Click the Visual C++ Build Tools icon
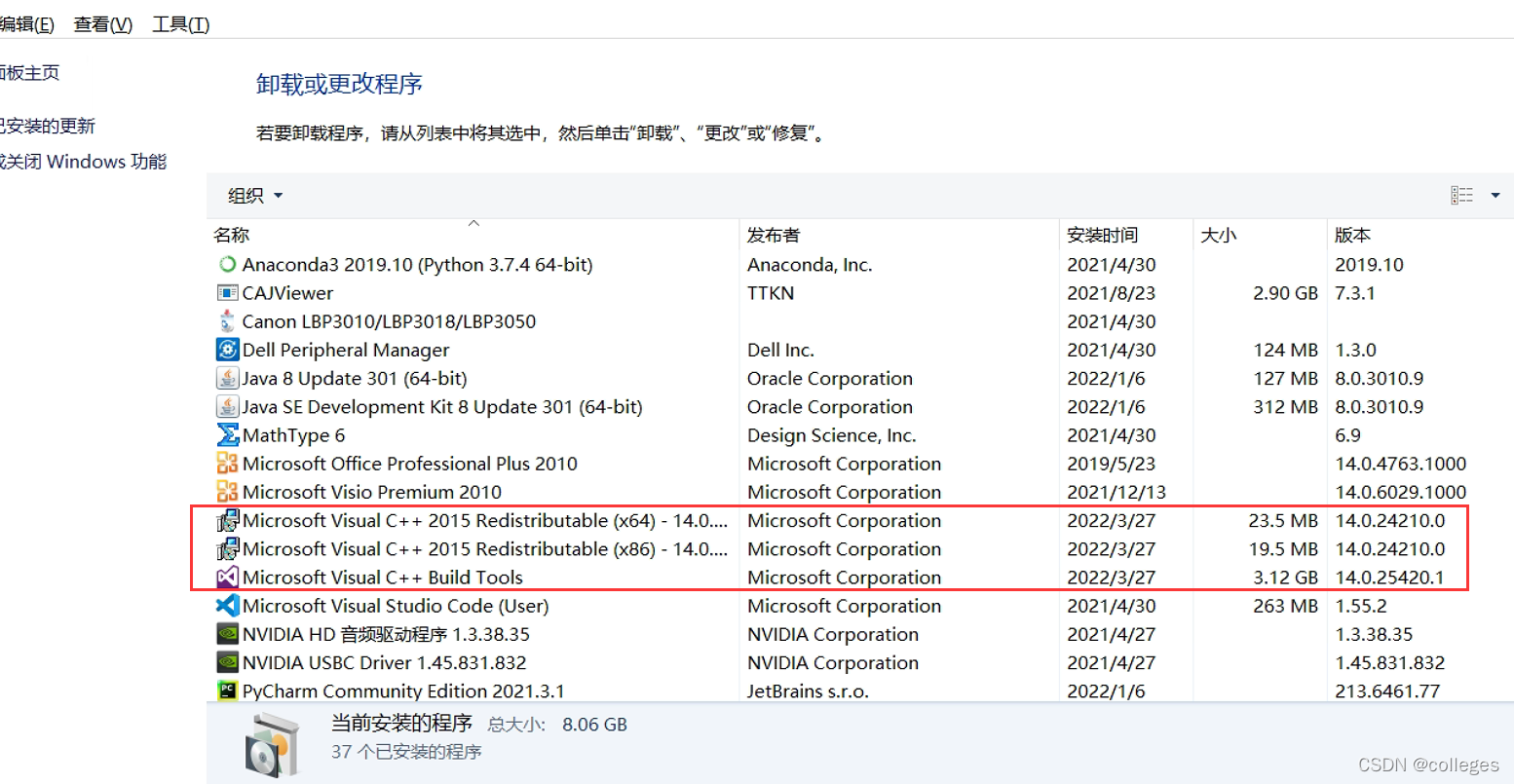Image resolution: width=1514 pixels, height=784 pixels. coord(227,577)
